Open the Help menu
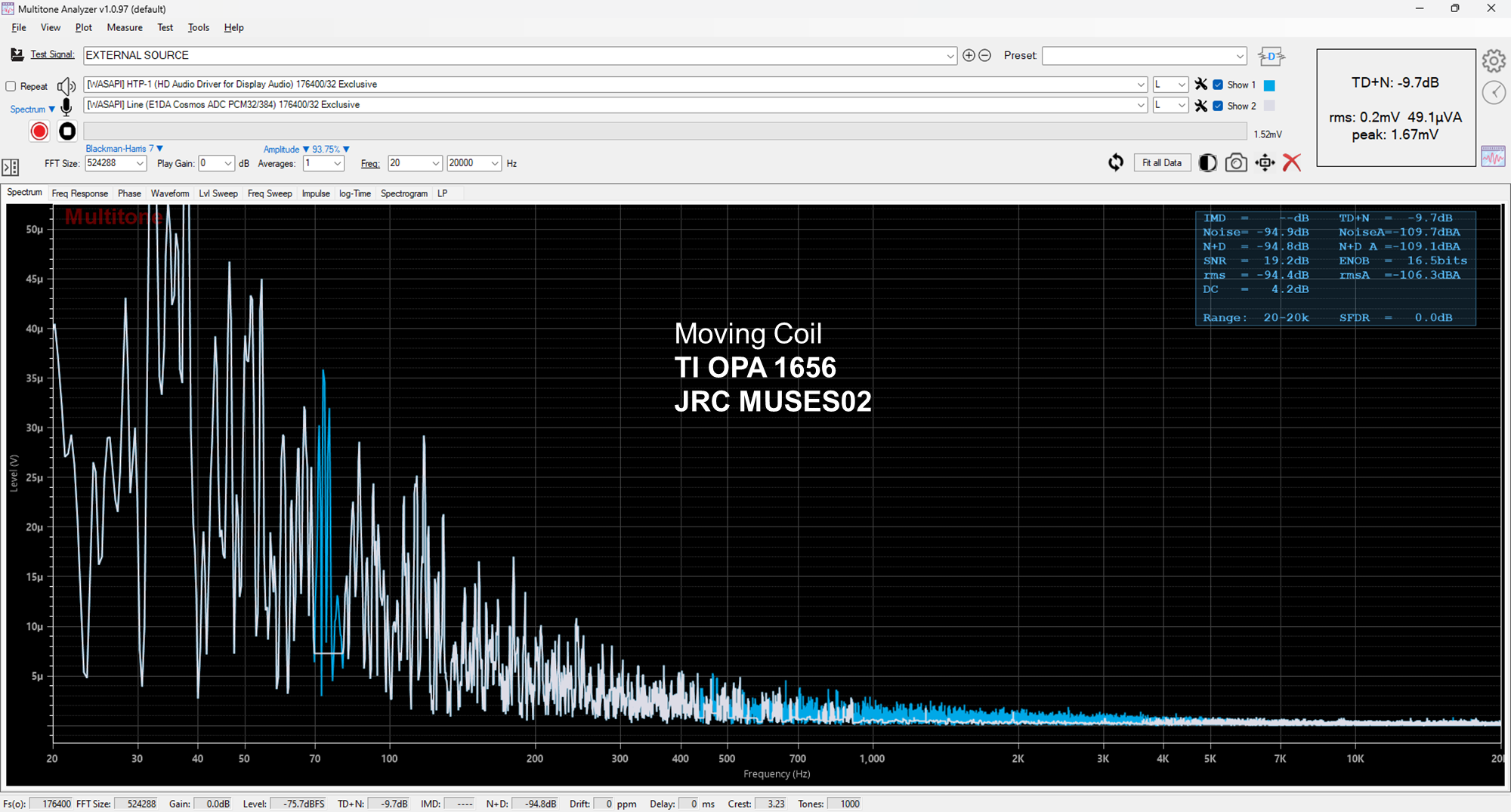Image resolution: width=1511 pixels, height=812 pixels. [x=233, y=27]
